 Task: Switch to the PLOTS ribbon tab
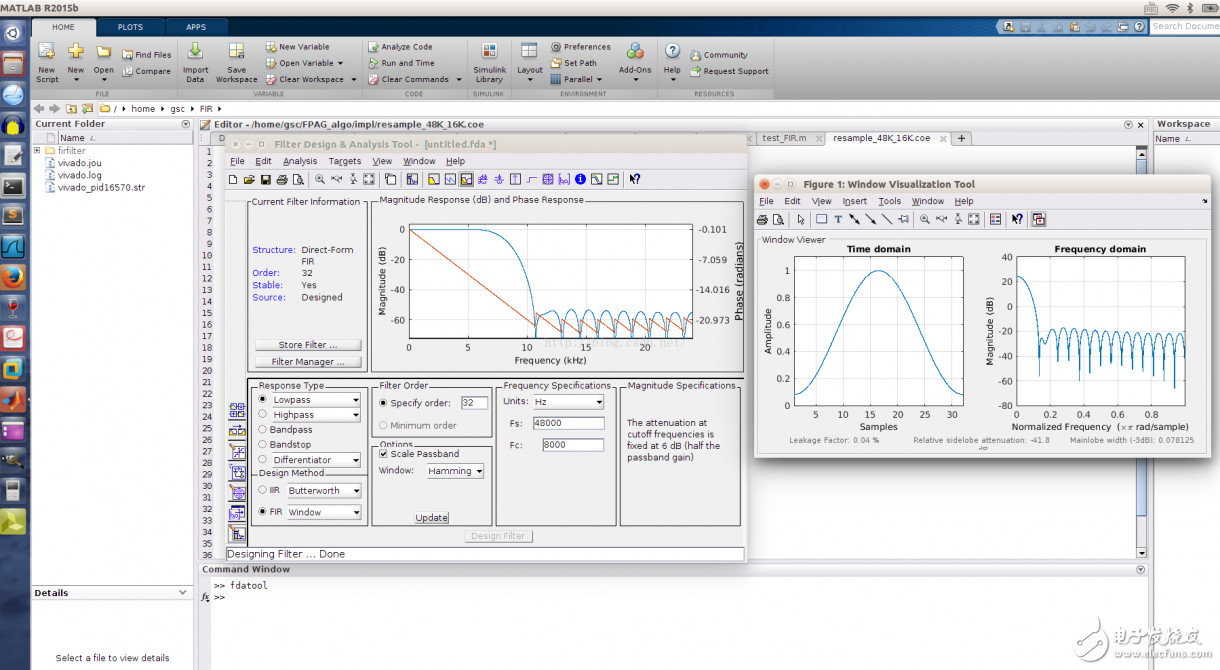130,27
